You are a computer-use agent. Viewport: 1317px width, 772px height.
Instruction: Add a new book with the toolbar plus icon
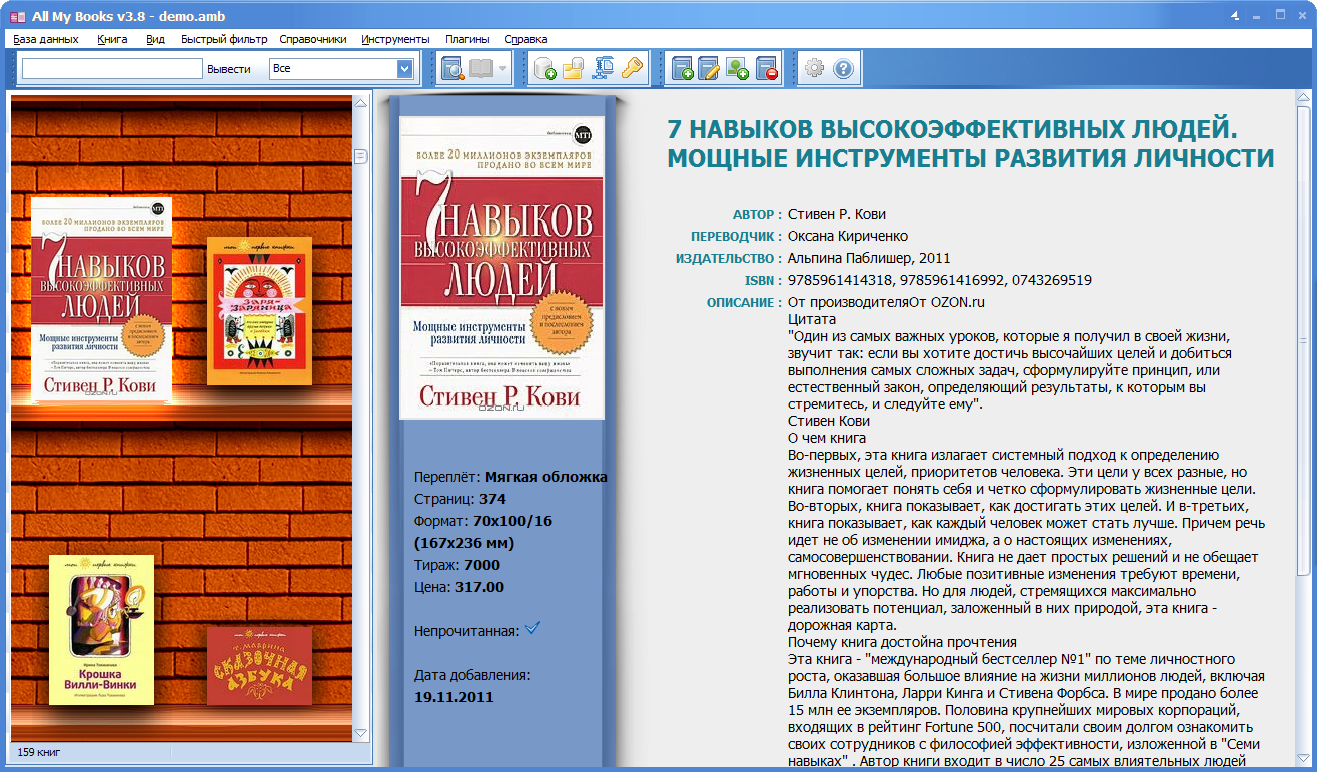point(682,69)
